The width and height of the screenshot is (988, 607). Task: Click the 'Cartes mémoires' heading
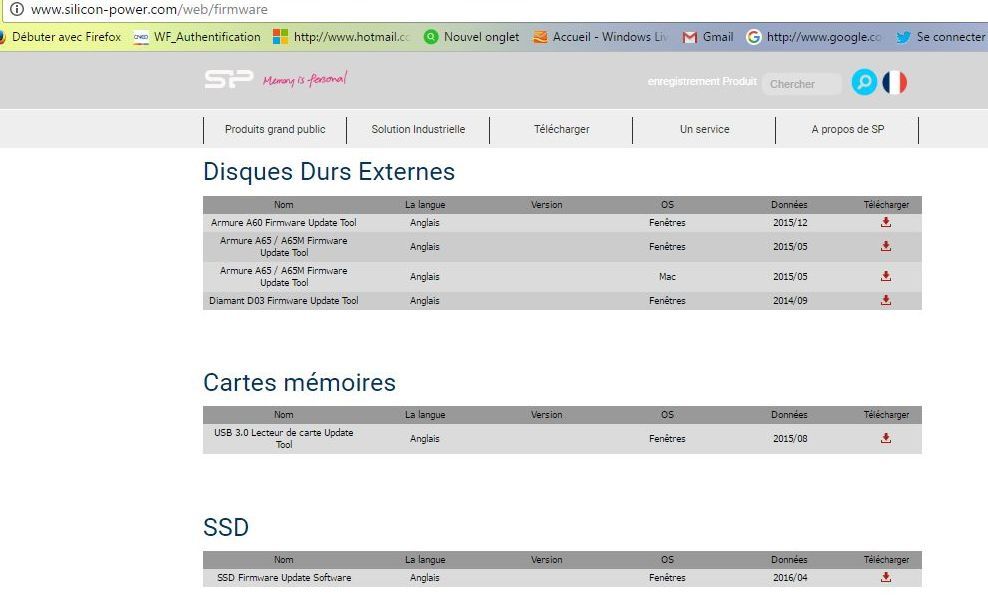click(x=299, y=383)
